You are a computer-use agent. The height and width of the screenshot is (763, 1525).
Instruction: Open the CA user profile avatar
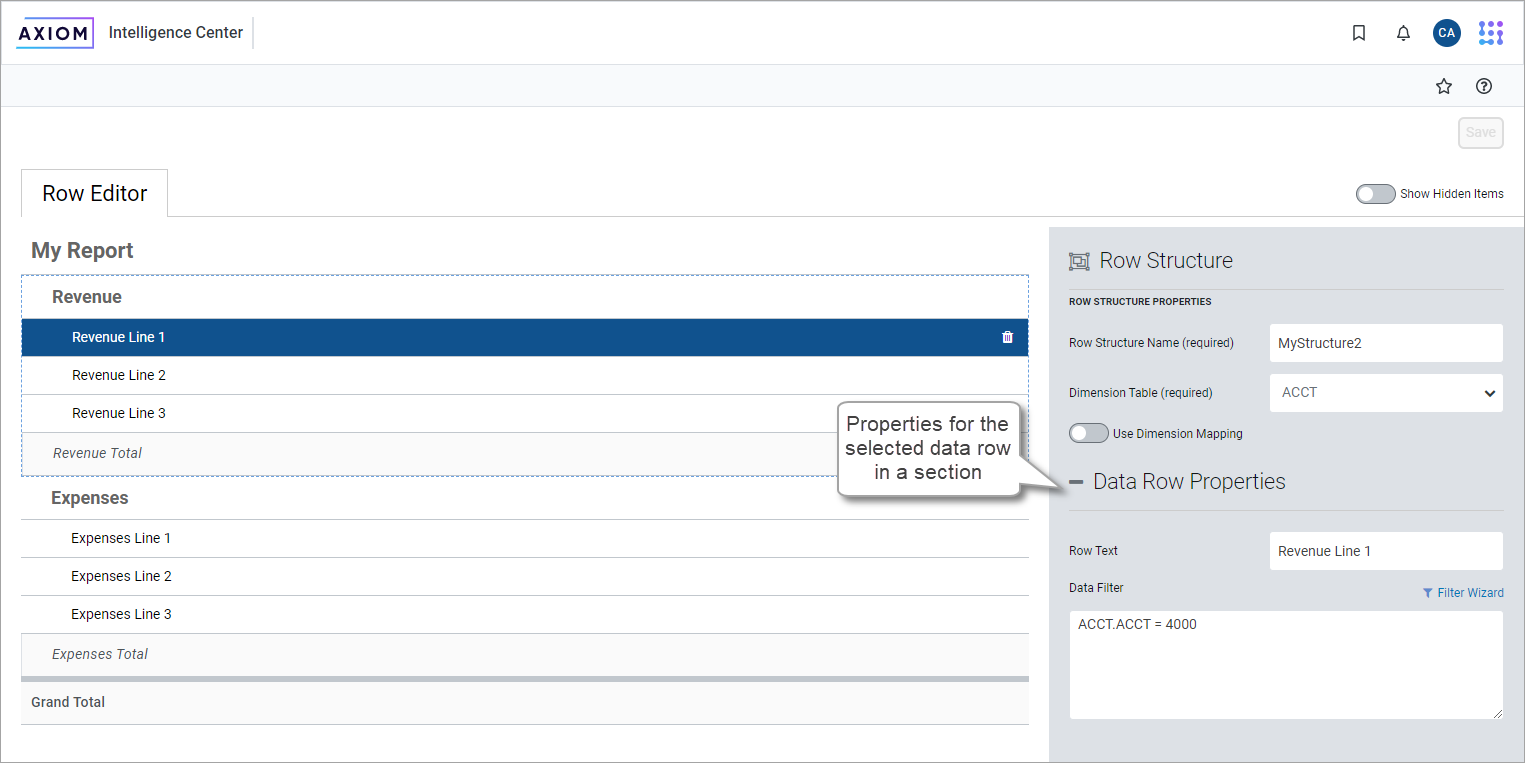[x=1446, y=33]
